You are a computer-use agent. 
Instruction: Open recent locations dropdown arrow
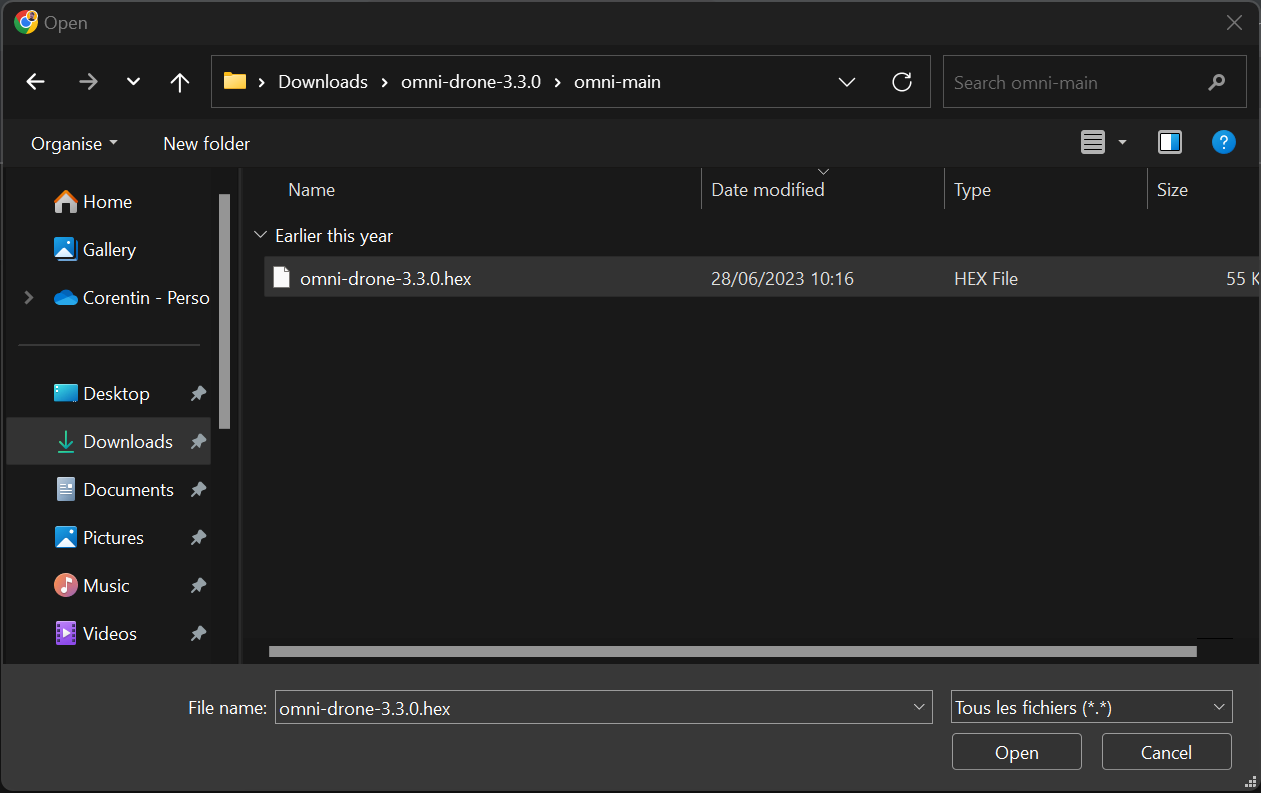coord(133,82)
